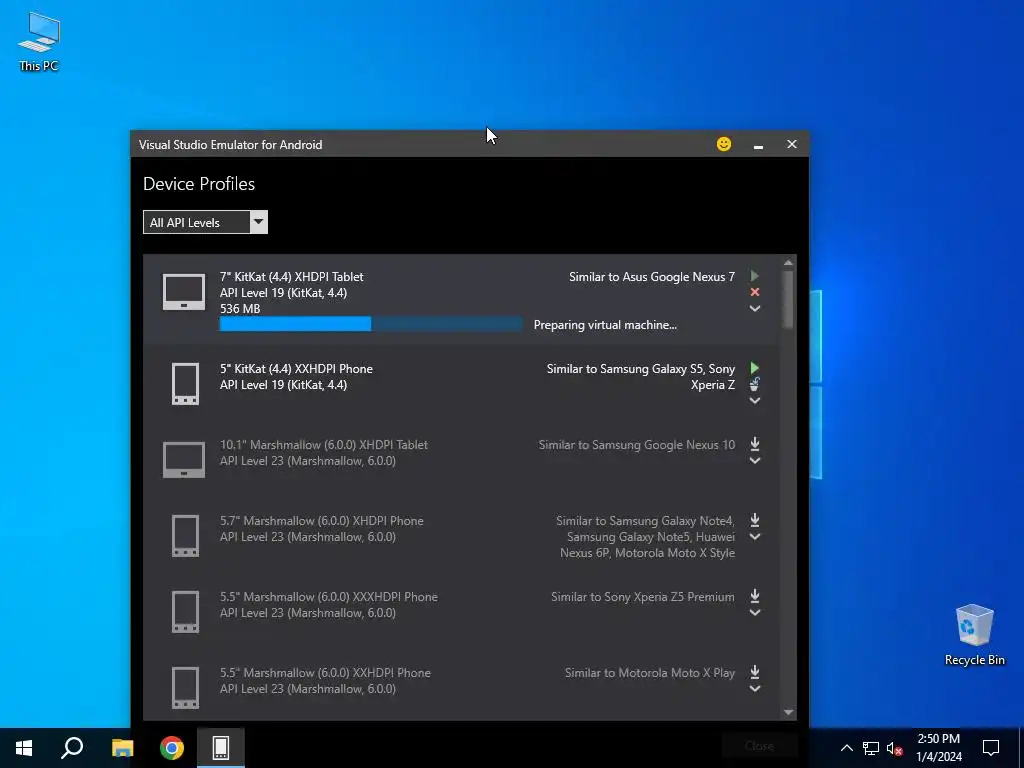
Task: Click "Similar to Motorola Moto X Play" text
Action: click(650, 673)
